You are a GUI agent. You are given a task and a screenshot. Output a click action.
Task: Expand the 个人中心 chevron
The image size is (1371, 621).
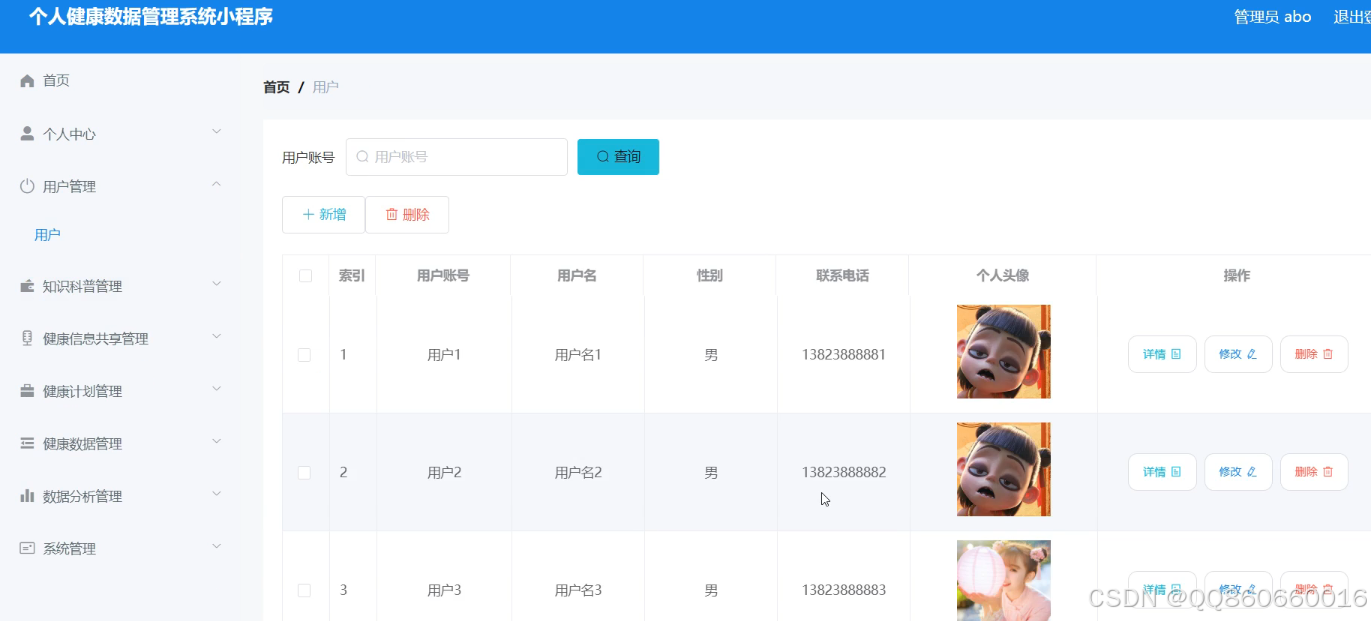[217, 132]
